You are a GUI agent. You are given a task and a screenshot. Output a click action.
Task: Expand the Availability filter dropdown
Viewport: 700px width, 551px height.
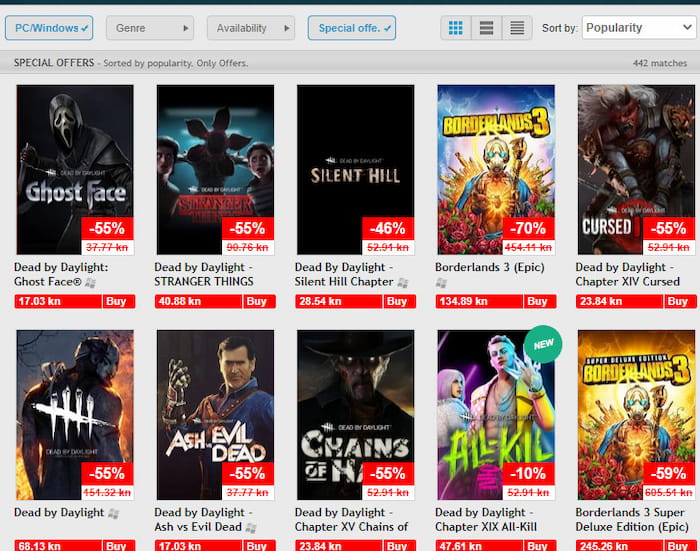tap(251, 28)
